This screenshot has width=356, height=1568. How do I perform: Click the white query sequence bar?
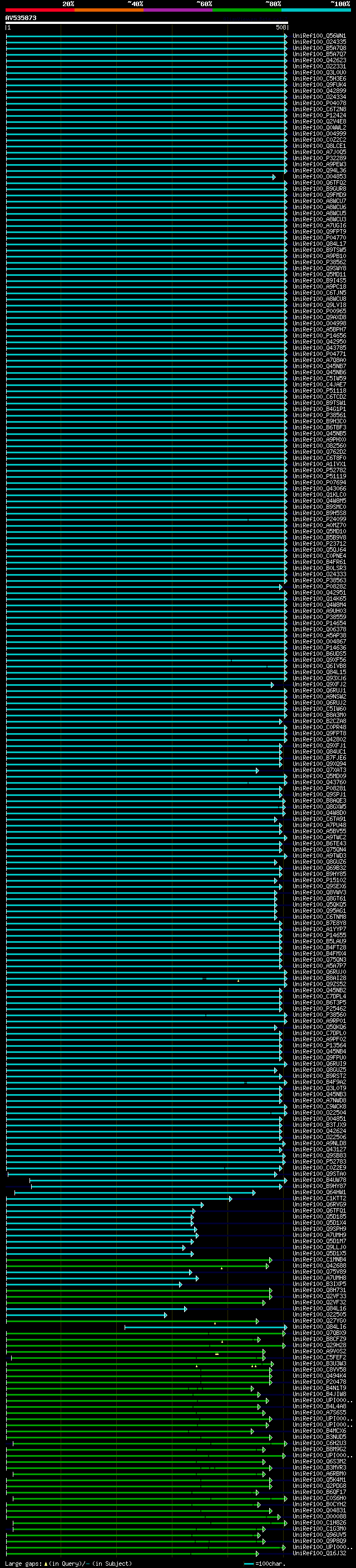click(147, 22)
